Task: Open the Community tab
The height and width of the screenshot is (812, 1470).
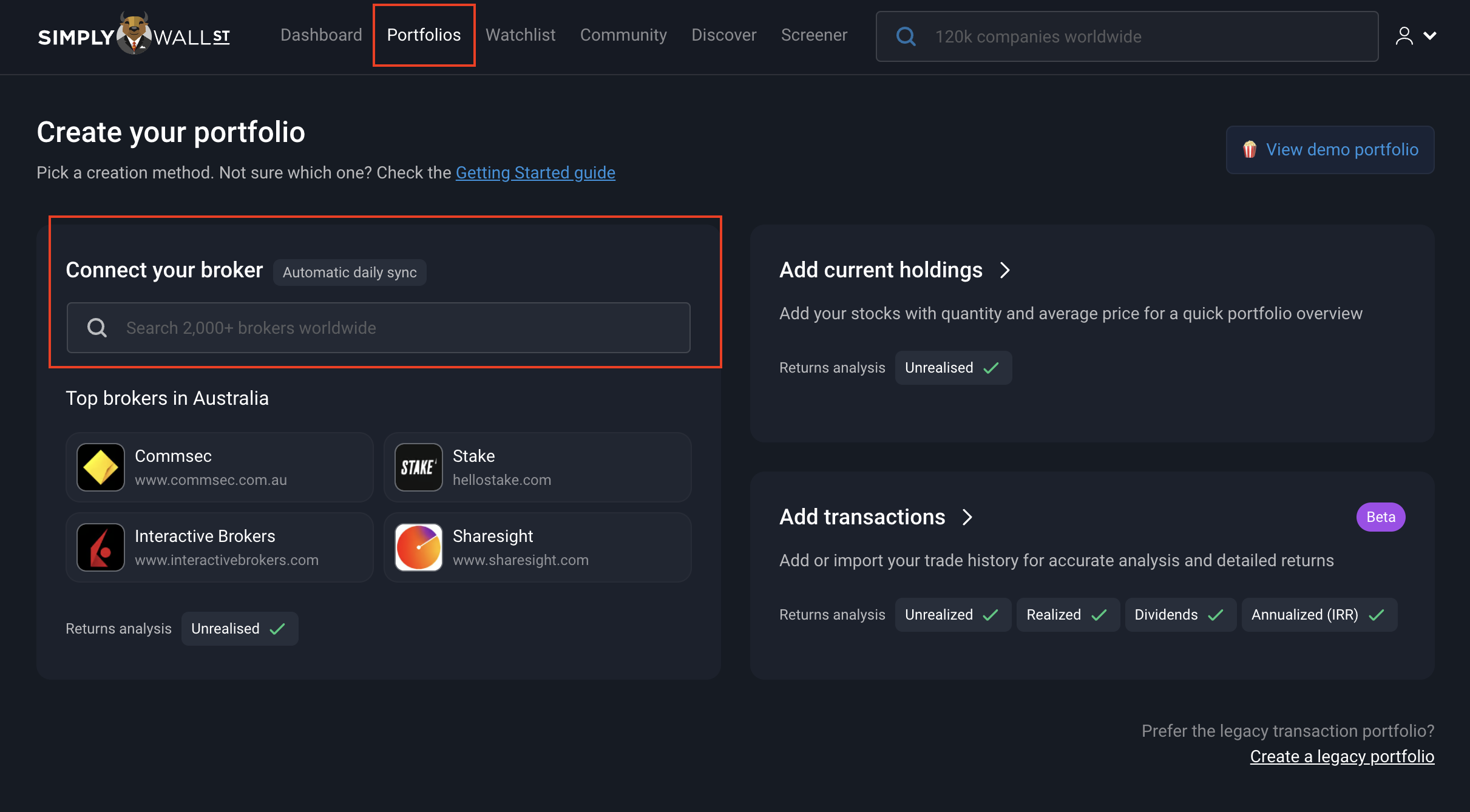Action: coord(623,35)
